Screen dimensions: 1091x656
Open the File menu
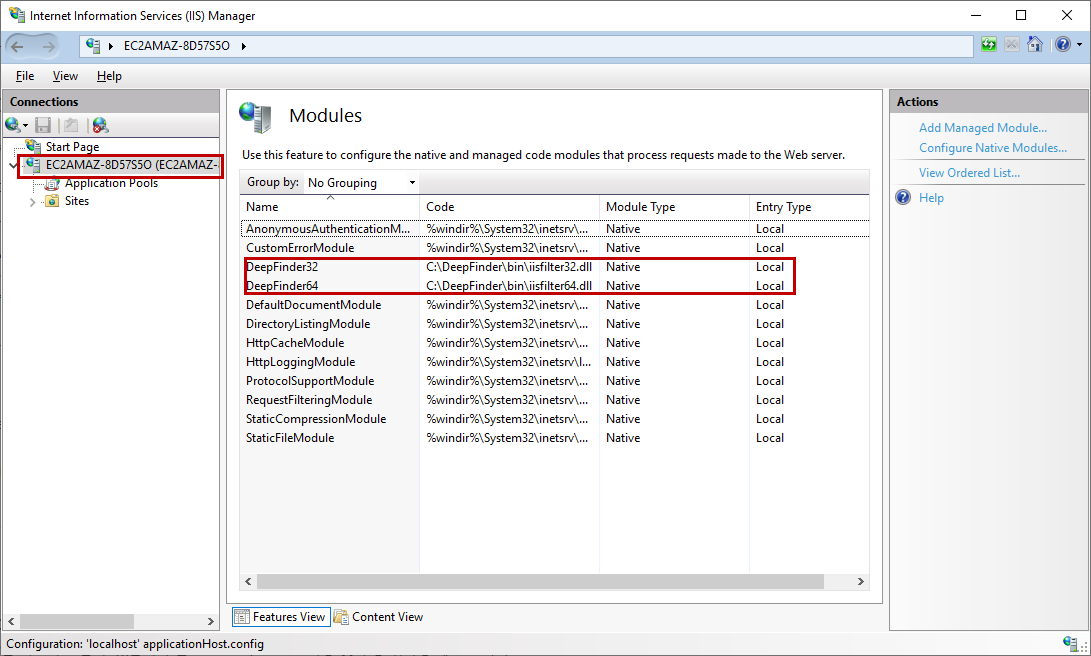pos(25,76)
